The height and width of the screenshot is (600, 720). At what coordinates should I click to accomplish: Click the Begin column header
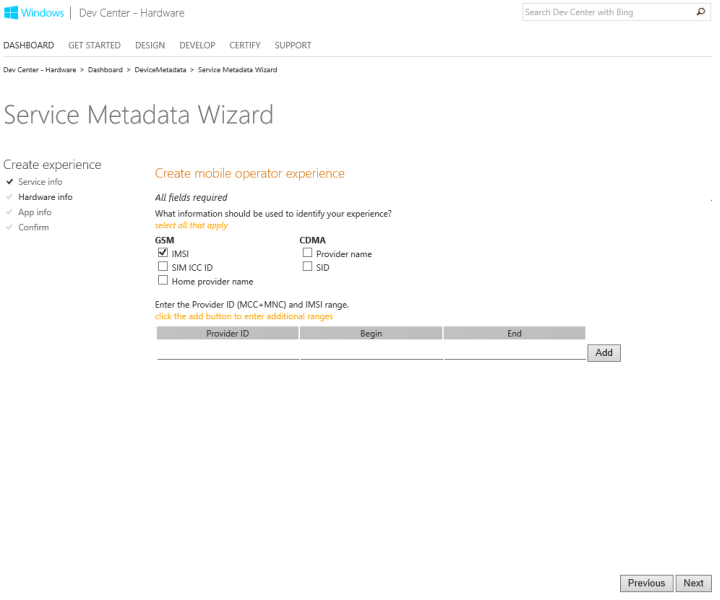371,333
